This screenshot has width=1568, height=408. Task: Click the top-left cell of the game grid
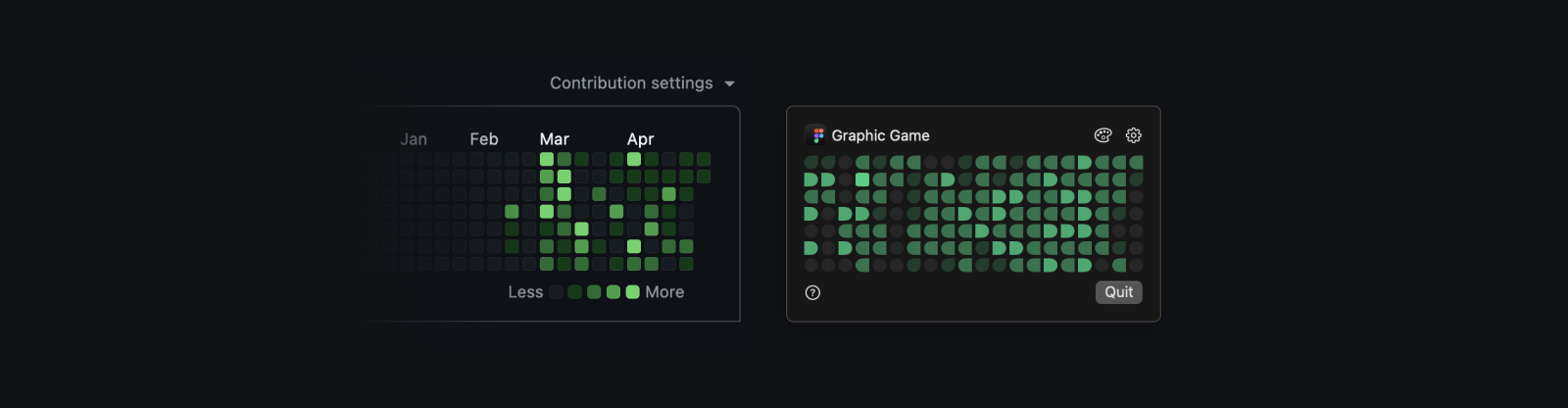pyautogui.click(x=811, y=163)
